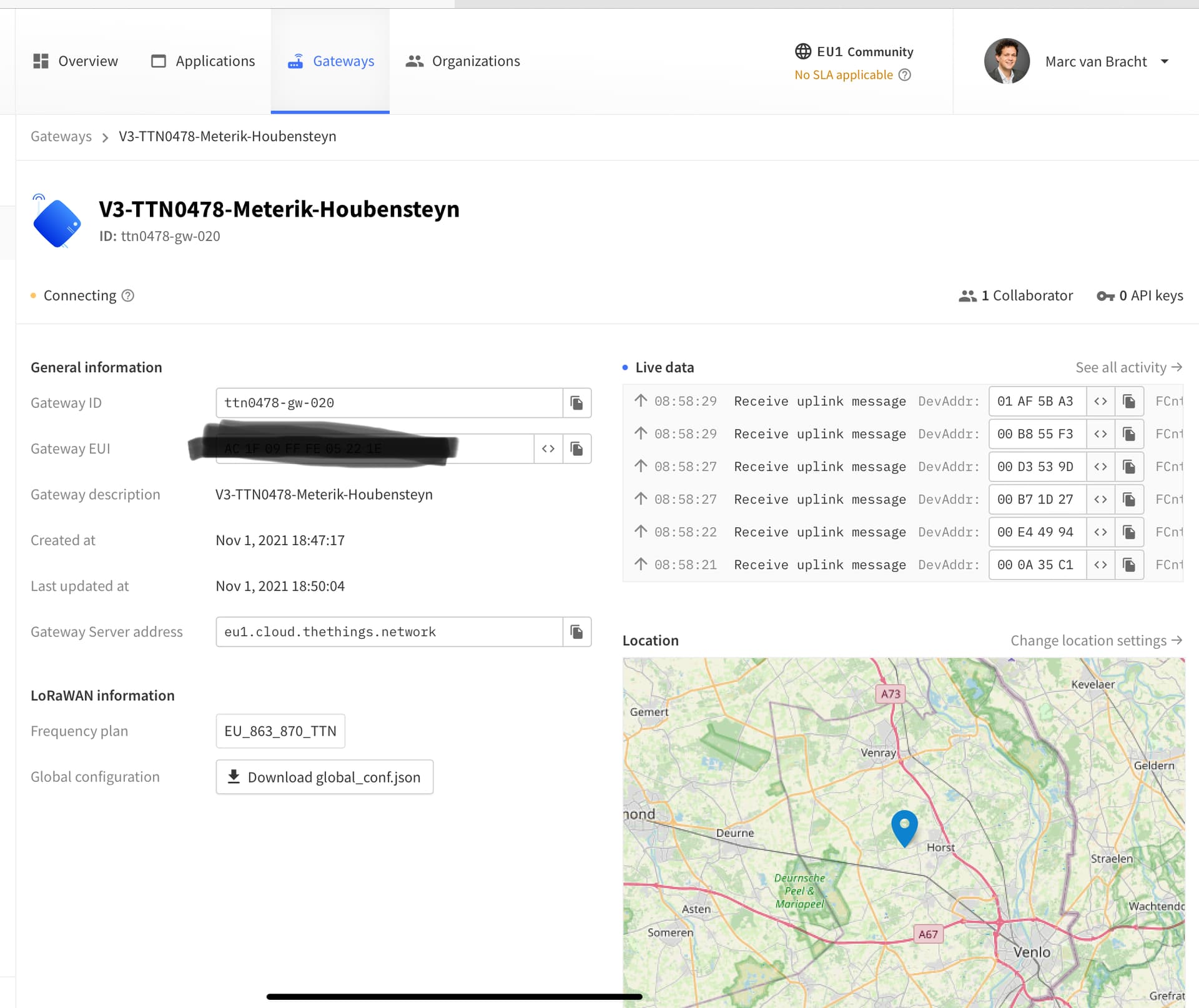Click the Applications window icon

tap(159, 61)
